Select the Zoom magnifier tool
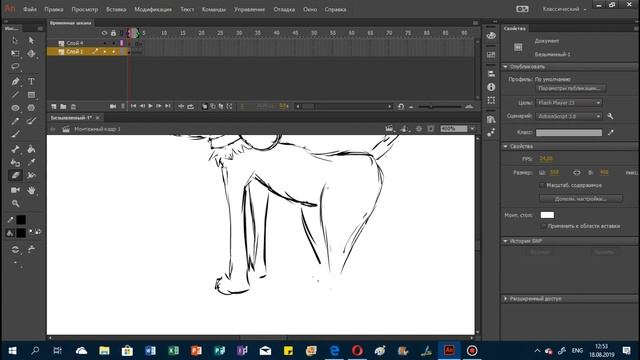The image size is (640, 360). pyautogui.click(x=15, y=203)
